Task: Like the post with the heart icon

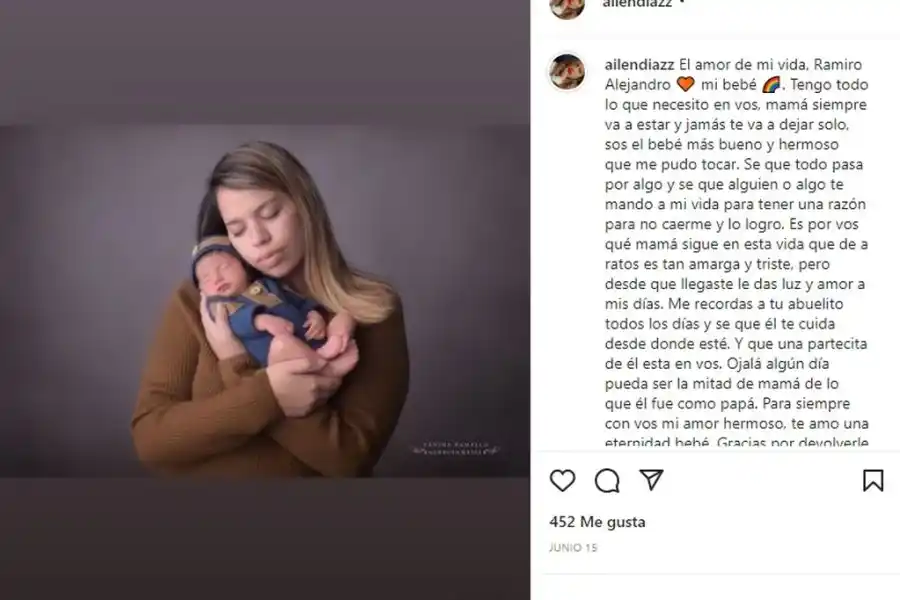Action: coord(562,481)
